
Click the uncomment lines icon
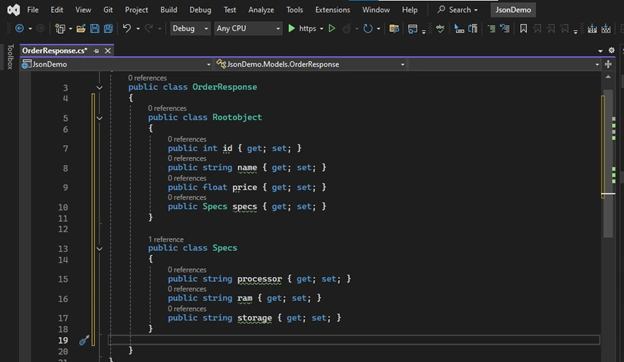(x=505, y=28)
